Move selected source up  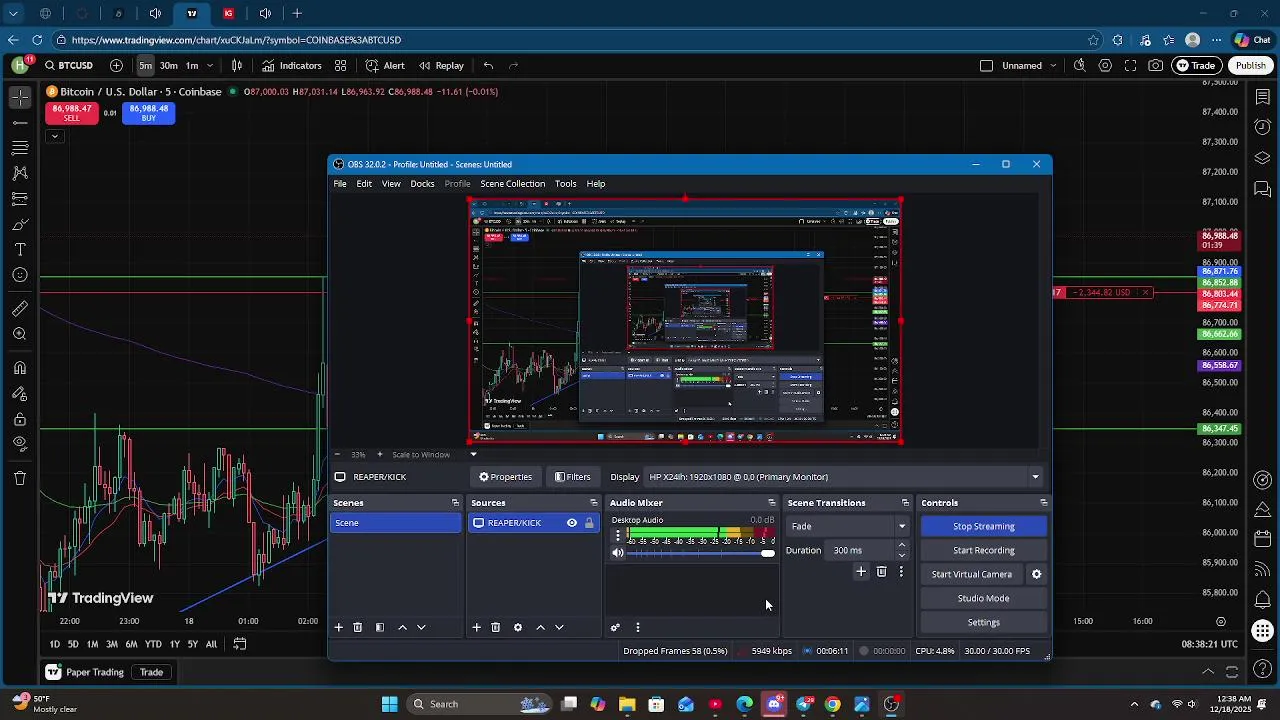pos(540,627)
